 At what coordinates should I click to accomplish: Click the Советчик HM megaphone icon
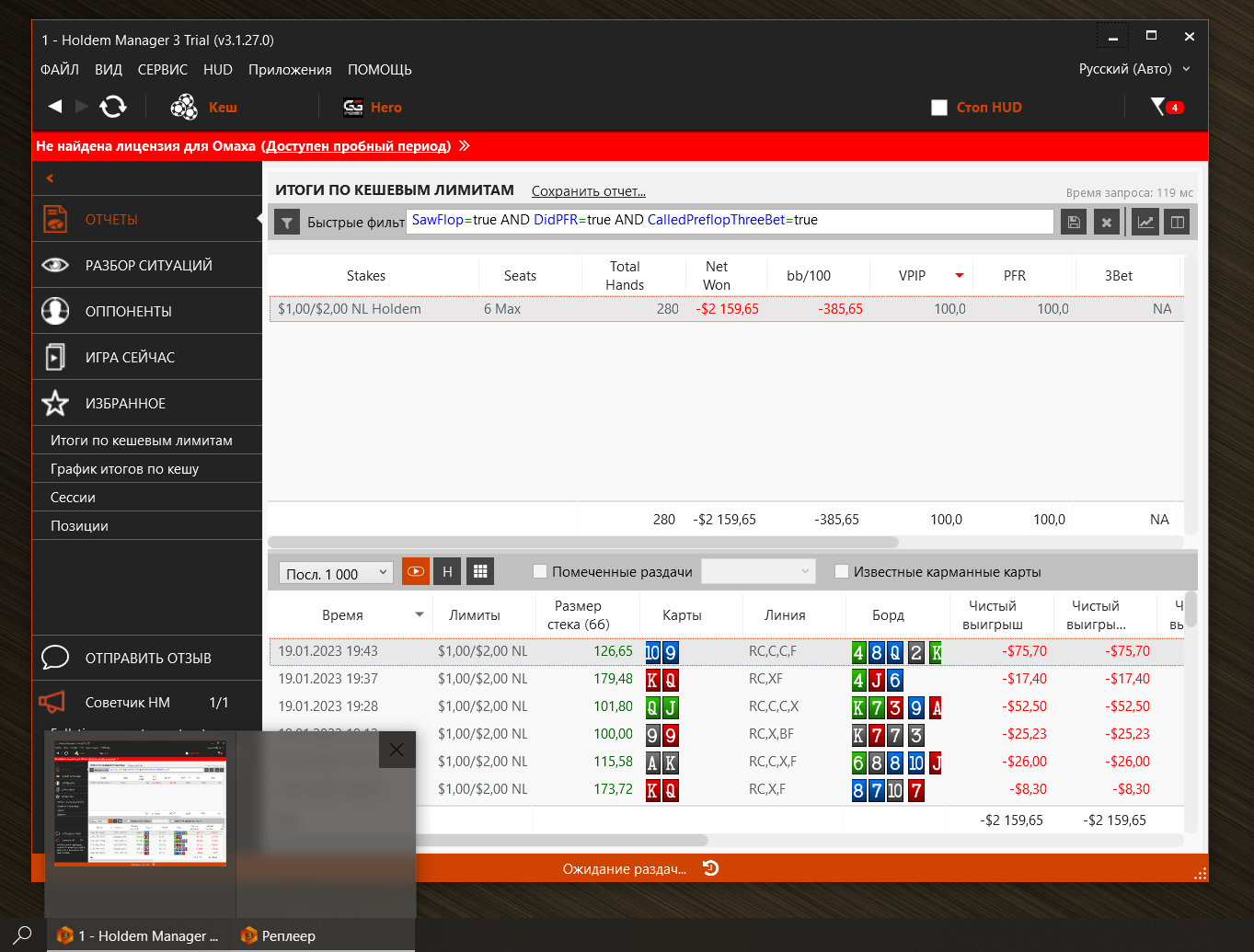click(x=52, y=702)
